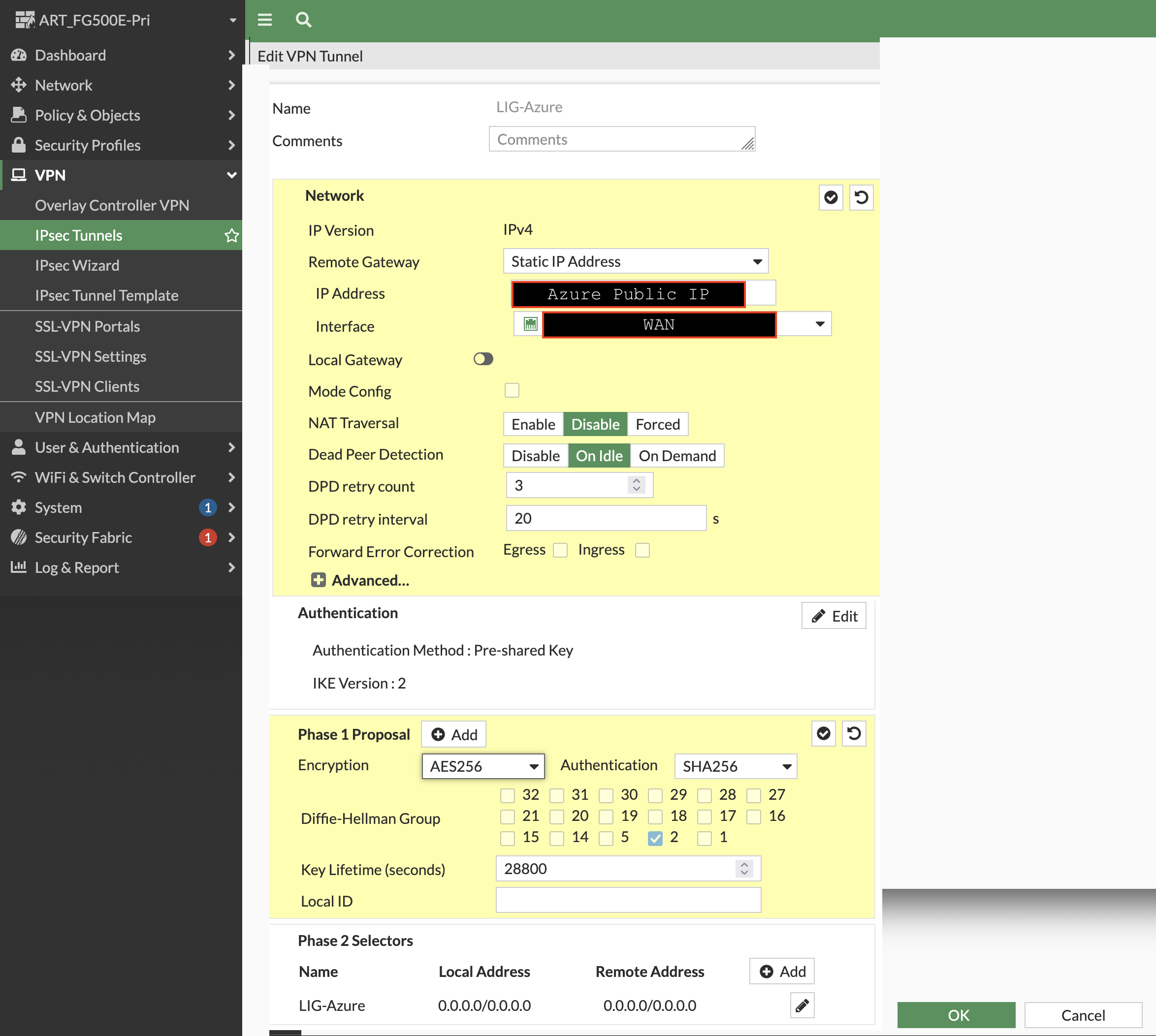Click the green OK button
1156x1036 pixels.
point(957,1015)
